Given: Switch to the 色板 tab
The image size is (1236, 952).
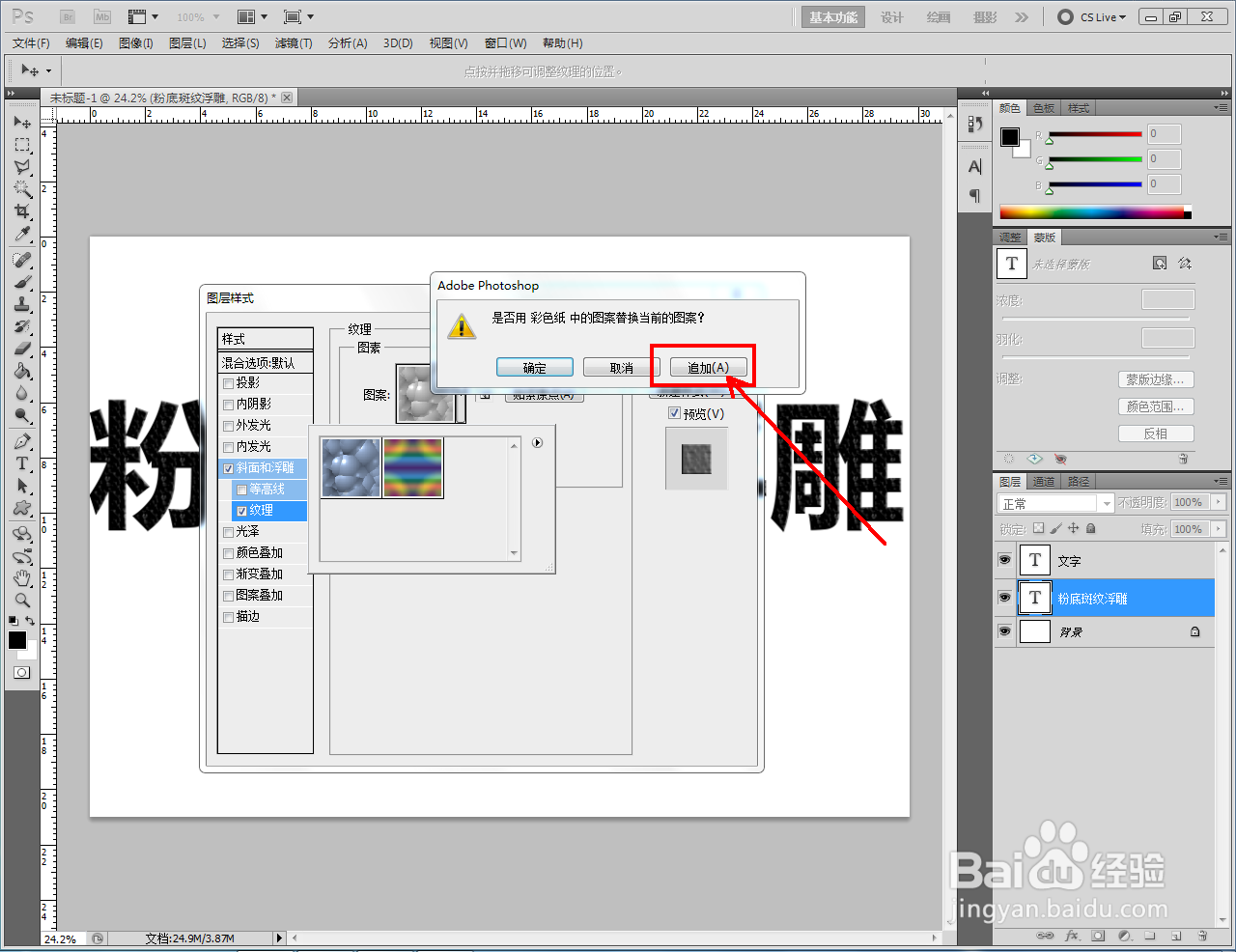Looking at the screenshot, I should coord(1044,108).
